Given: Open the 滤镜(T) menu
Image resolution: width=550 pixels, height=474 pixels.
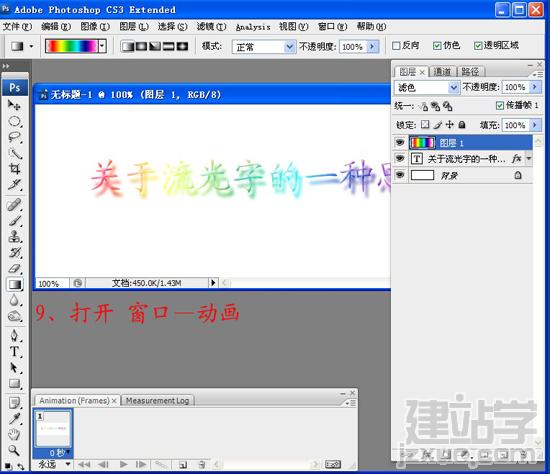Looking at the screenshot, I should click(211, 27).
